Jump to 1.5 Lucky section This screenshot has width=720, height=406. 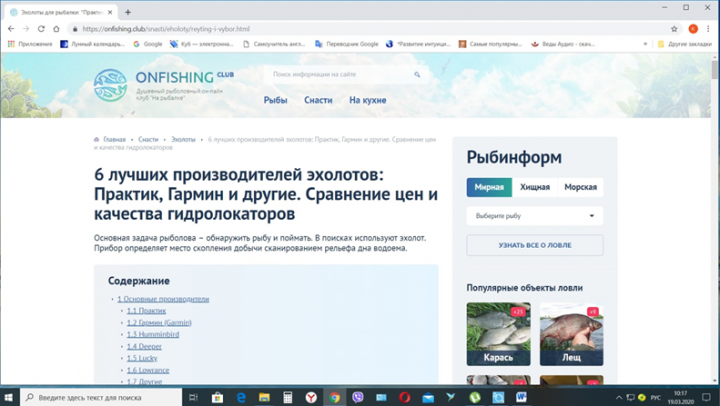(142, 358)
